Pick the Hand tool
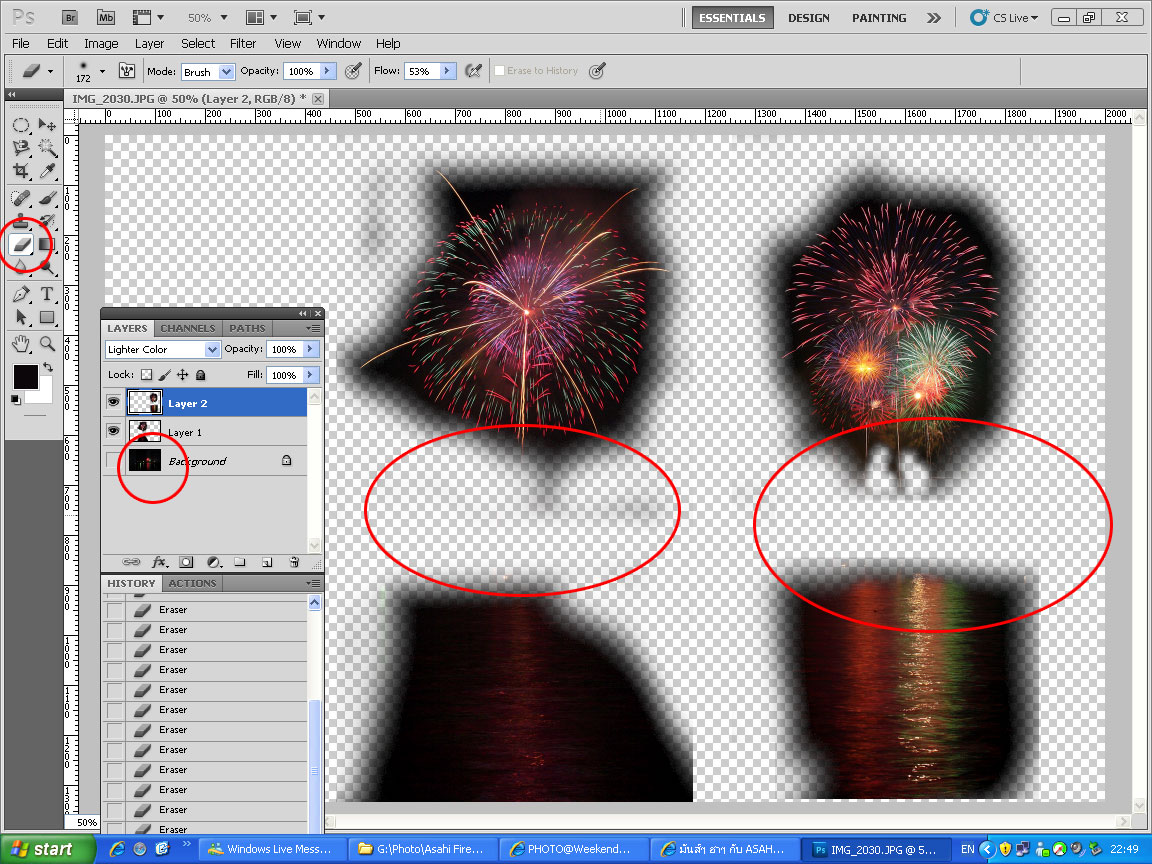The image size is (1152, 864). tap(21, 344)
